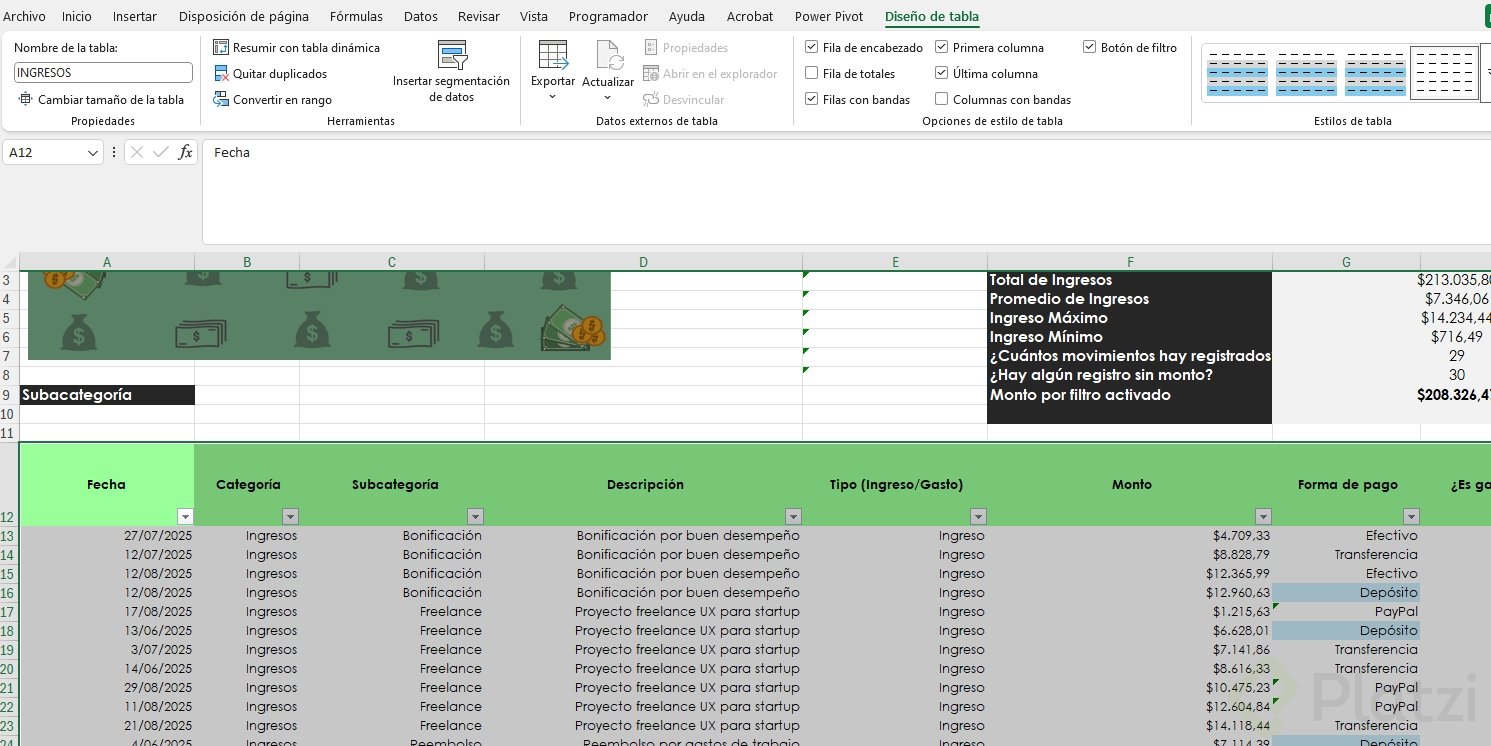Open the Archivo menu
Viewport: 1491px width, 746px height.
pyautogui.click(x=24, y=16)
